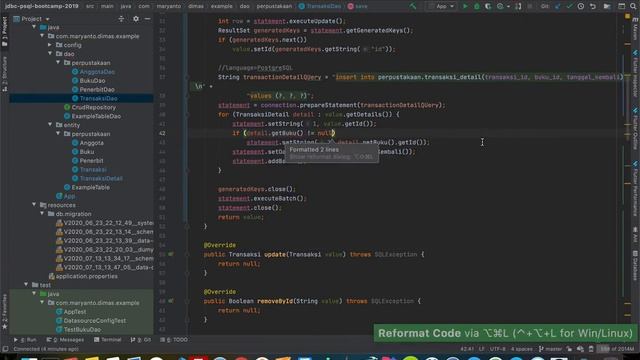640x360 pixels.
Task: Open AnggotaDao in the project tree
Action: pyautogui.click(x=93, y=71)
